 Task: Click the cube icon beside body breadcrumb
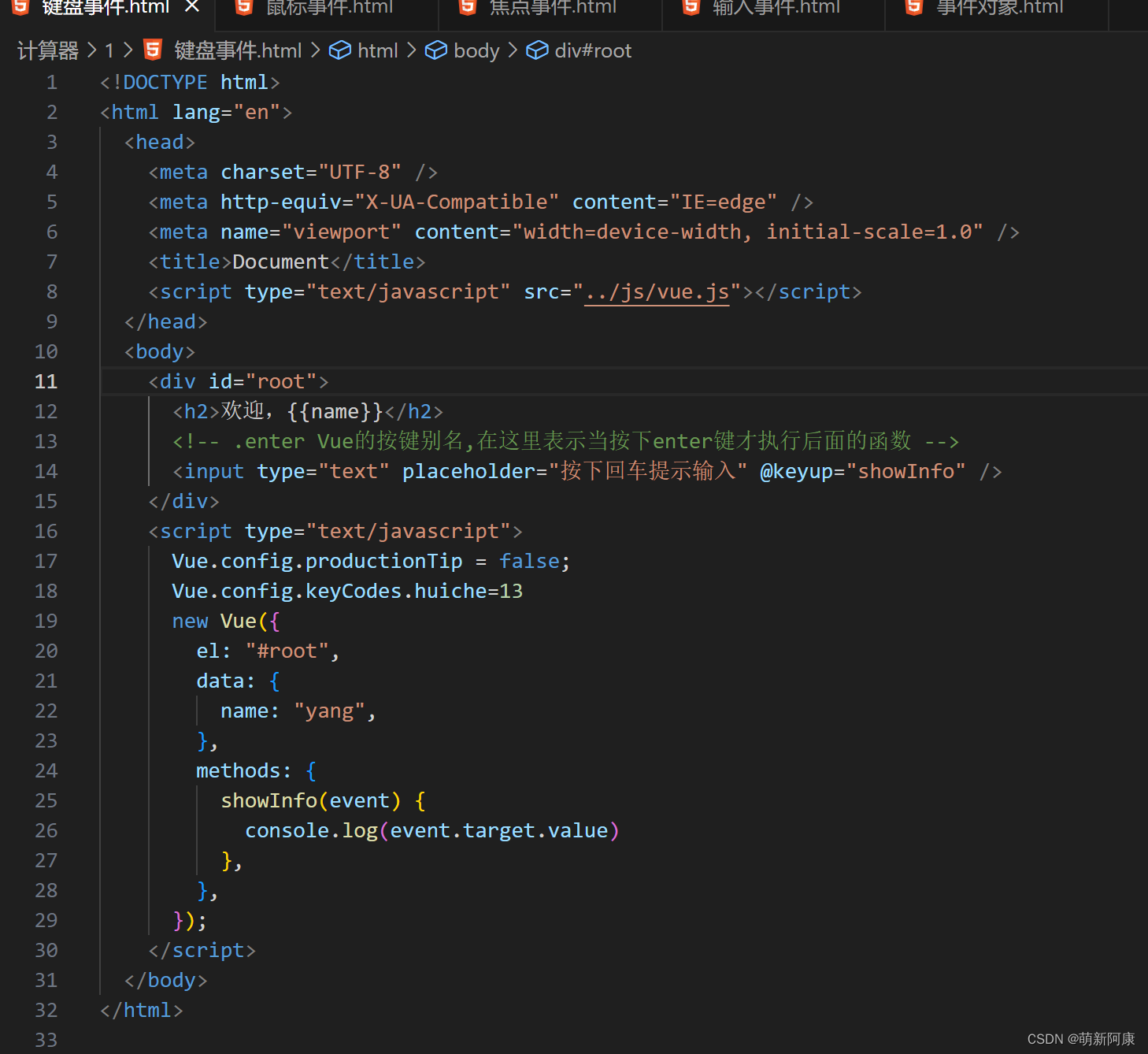pyautogui.click(x=436, y=50)
